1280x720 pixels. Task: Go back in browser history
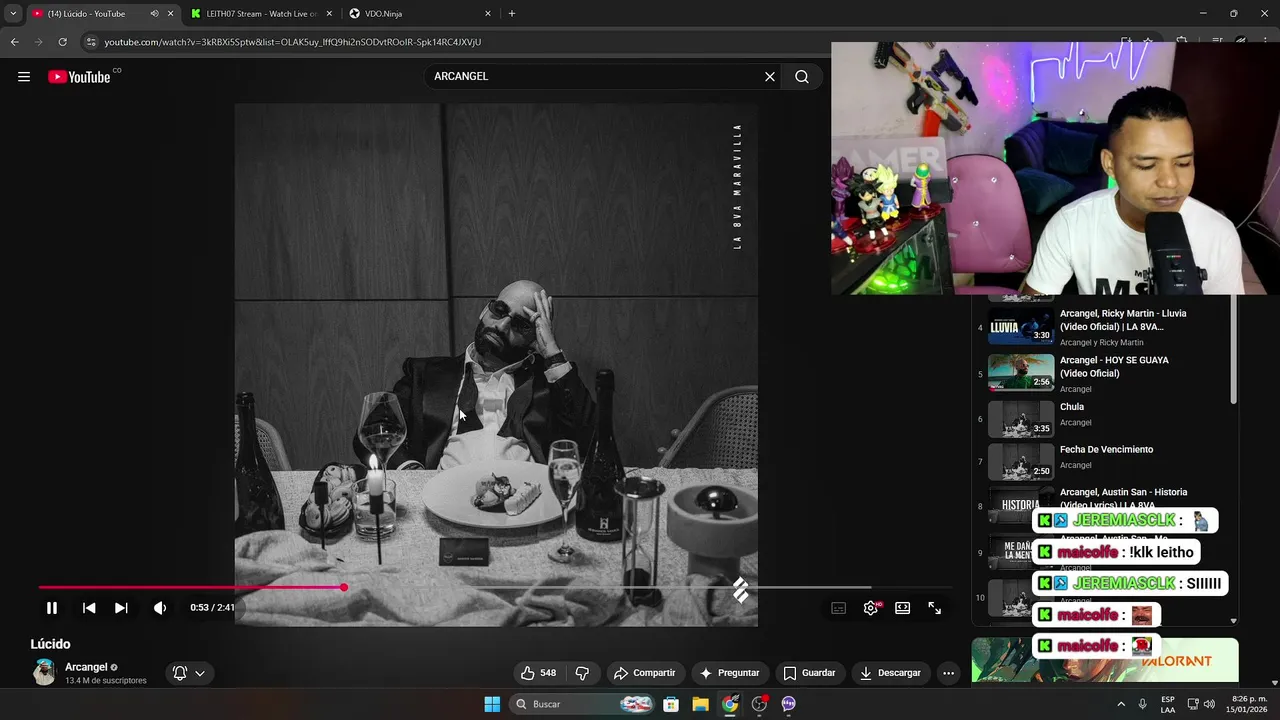click(x=14, y=42)
